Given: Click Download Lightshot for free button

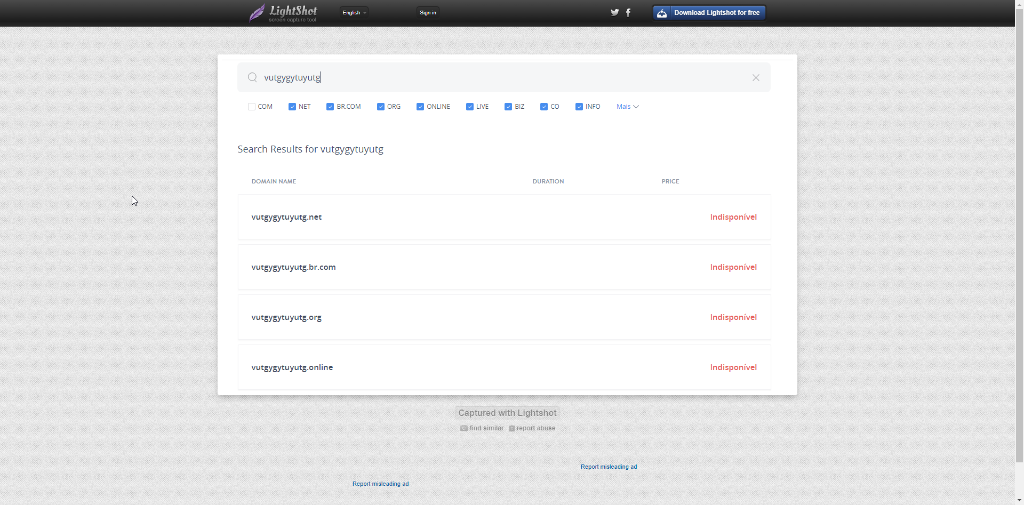Looking at the screenshot, I should 709,12.
